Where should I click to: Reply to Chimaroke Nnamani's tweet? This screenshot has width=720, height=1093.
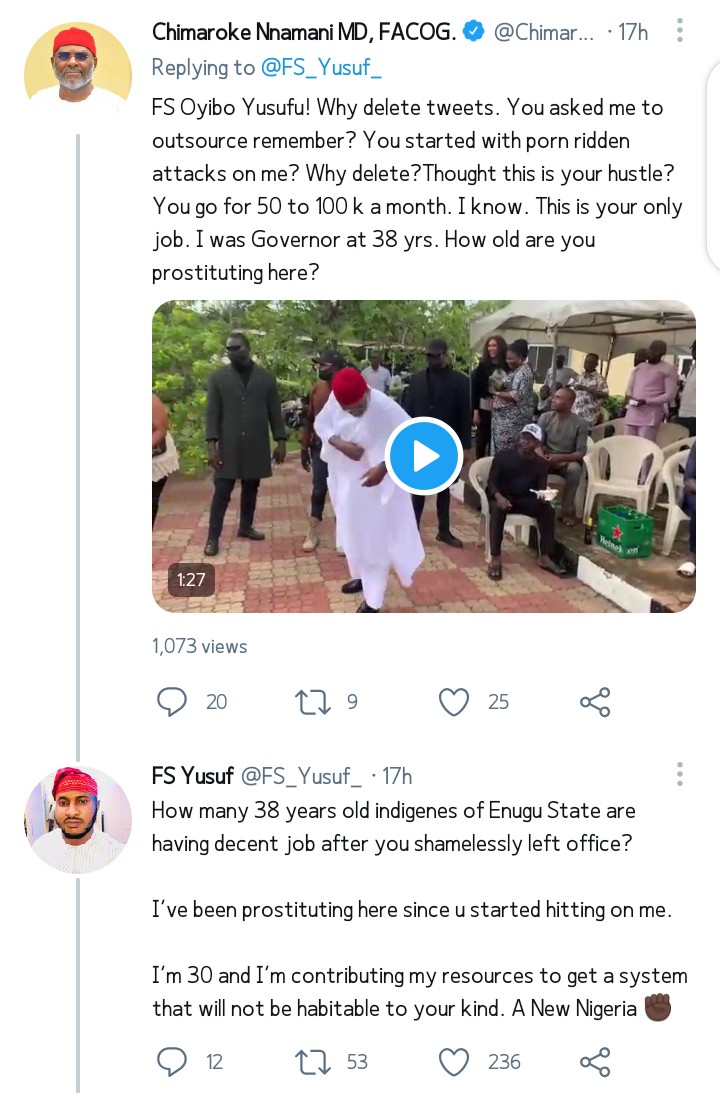(x=173, y=702)
